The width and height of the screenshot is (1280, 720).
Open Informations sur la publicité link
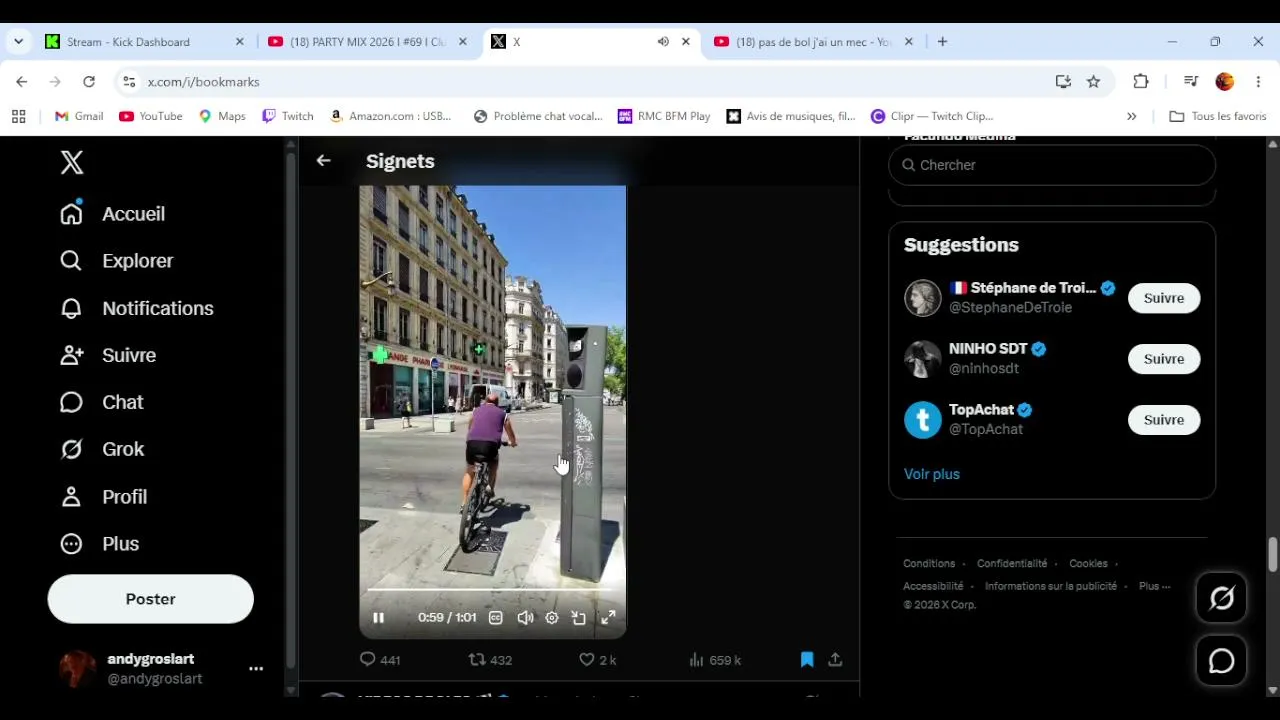click(1051, 586)
